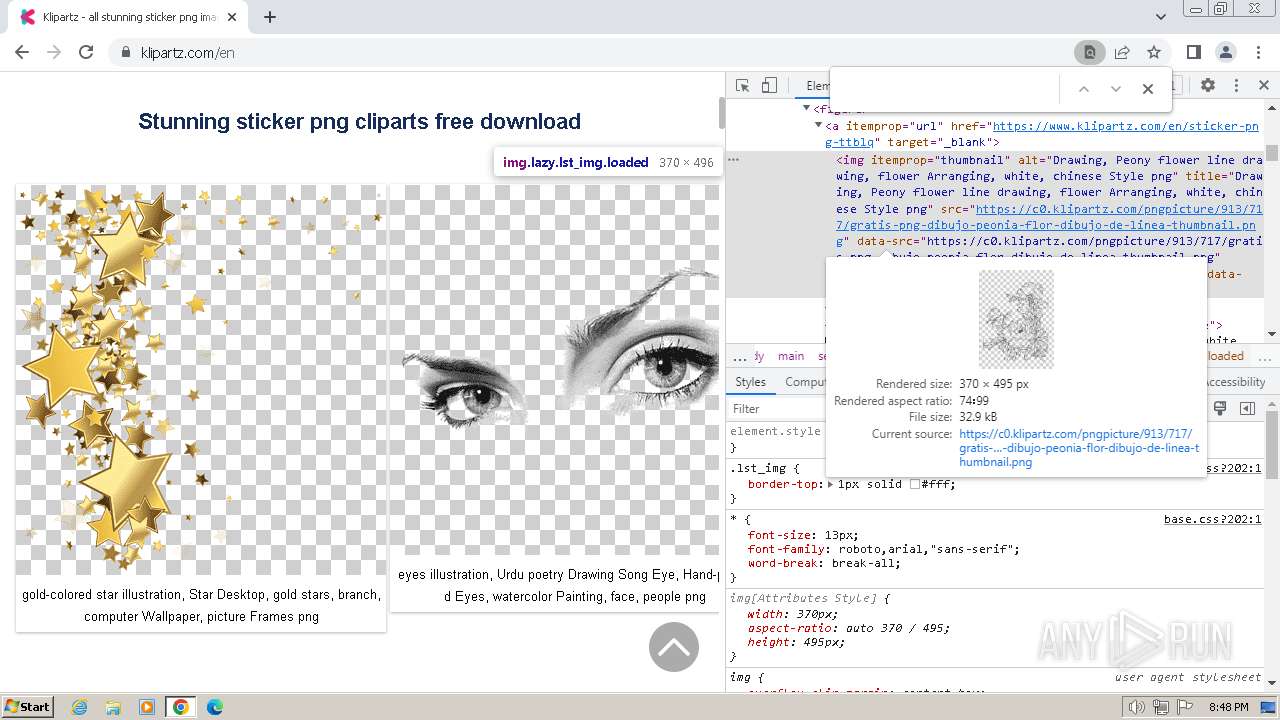This screenshot has width=1280, height=720.
Task: Collapse the anchor itemprop url node
Action: (819, 126)
